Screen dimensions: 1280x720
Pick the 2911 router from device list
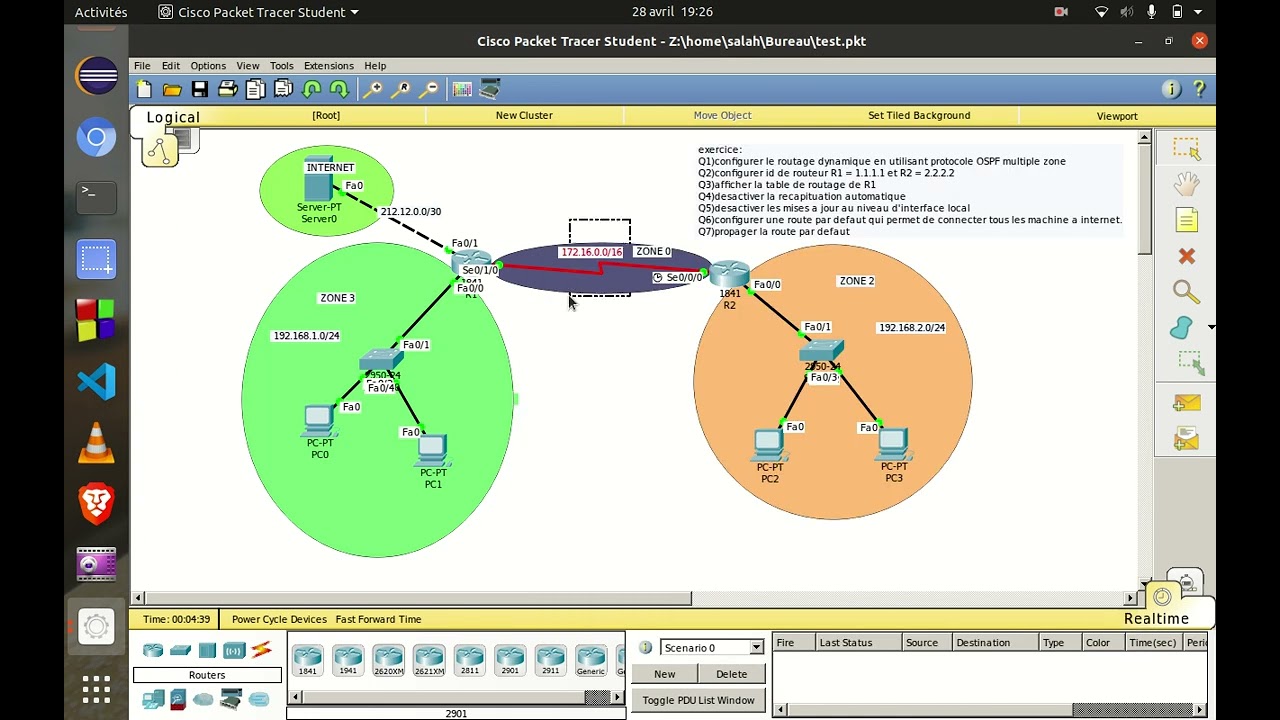click(x=550, y=660)
